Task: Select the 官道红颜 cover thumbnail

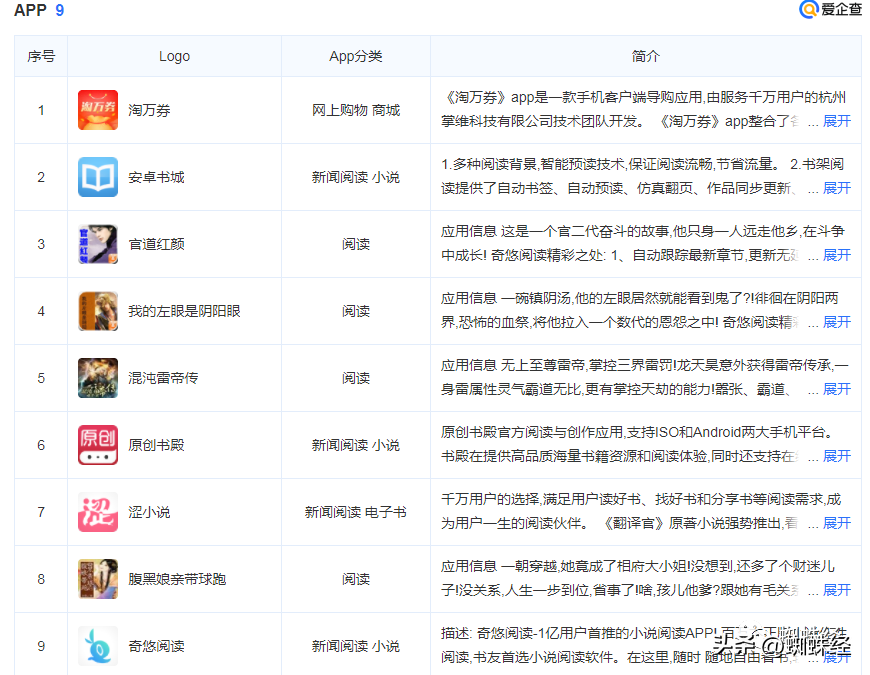Action: [x=98, y=244]
